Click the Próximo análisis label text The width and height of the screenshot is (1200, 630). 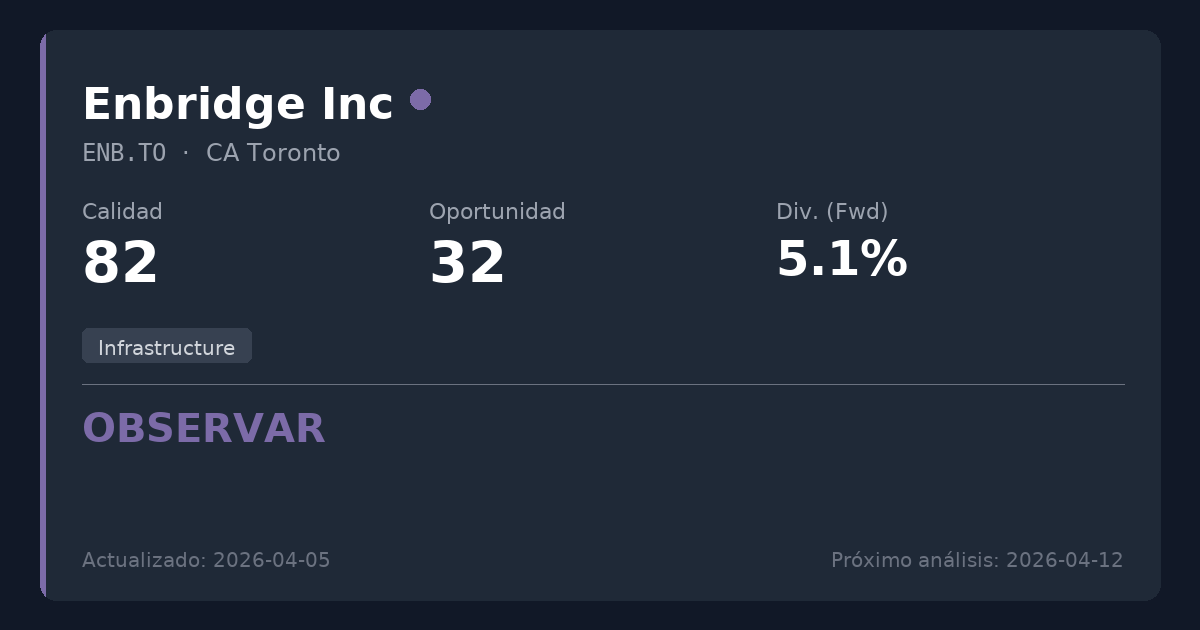[915, 560]
